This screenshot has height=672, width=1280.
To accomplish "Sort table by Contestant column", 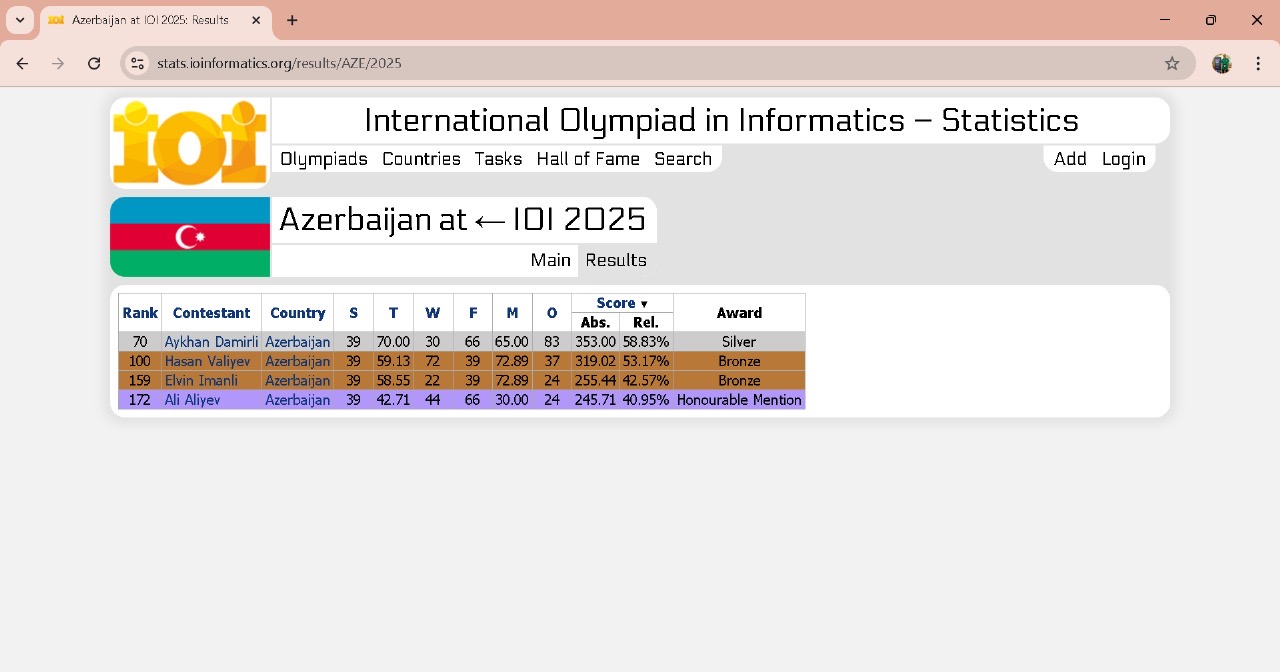I will pyautogui.click(x=211, y=313).
